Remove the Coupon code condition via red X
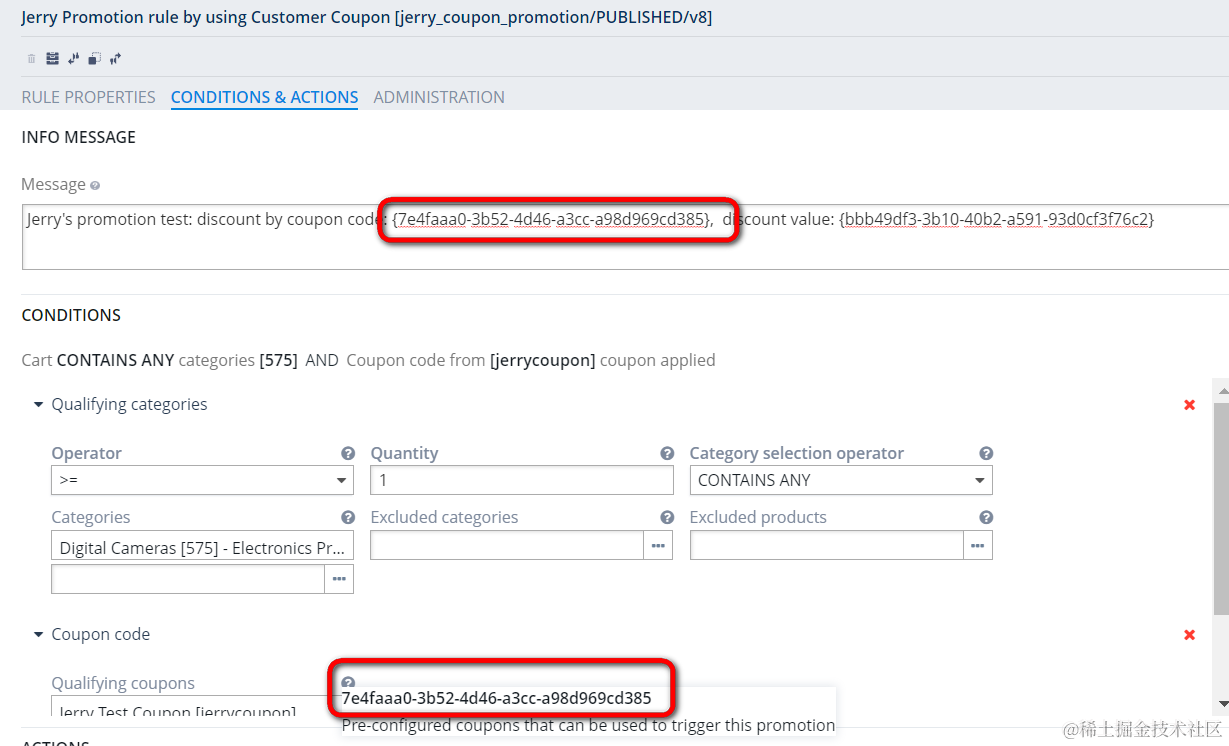This screenshot has width=1229, height=746. (1189, 635)
